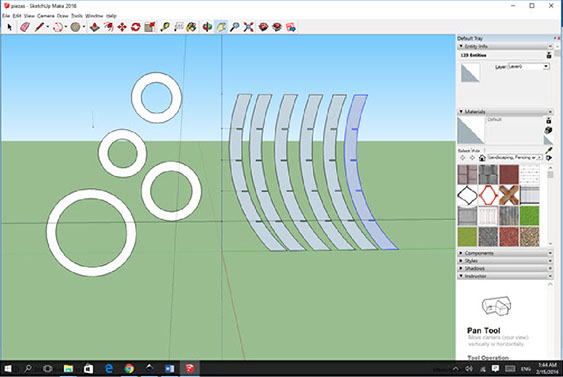Click the eyedropper Sample Paint icon
This screenshot has width=563, height=377.
coord(549,150)
